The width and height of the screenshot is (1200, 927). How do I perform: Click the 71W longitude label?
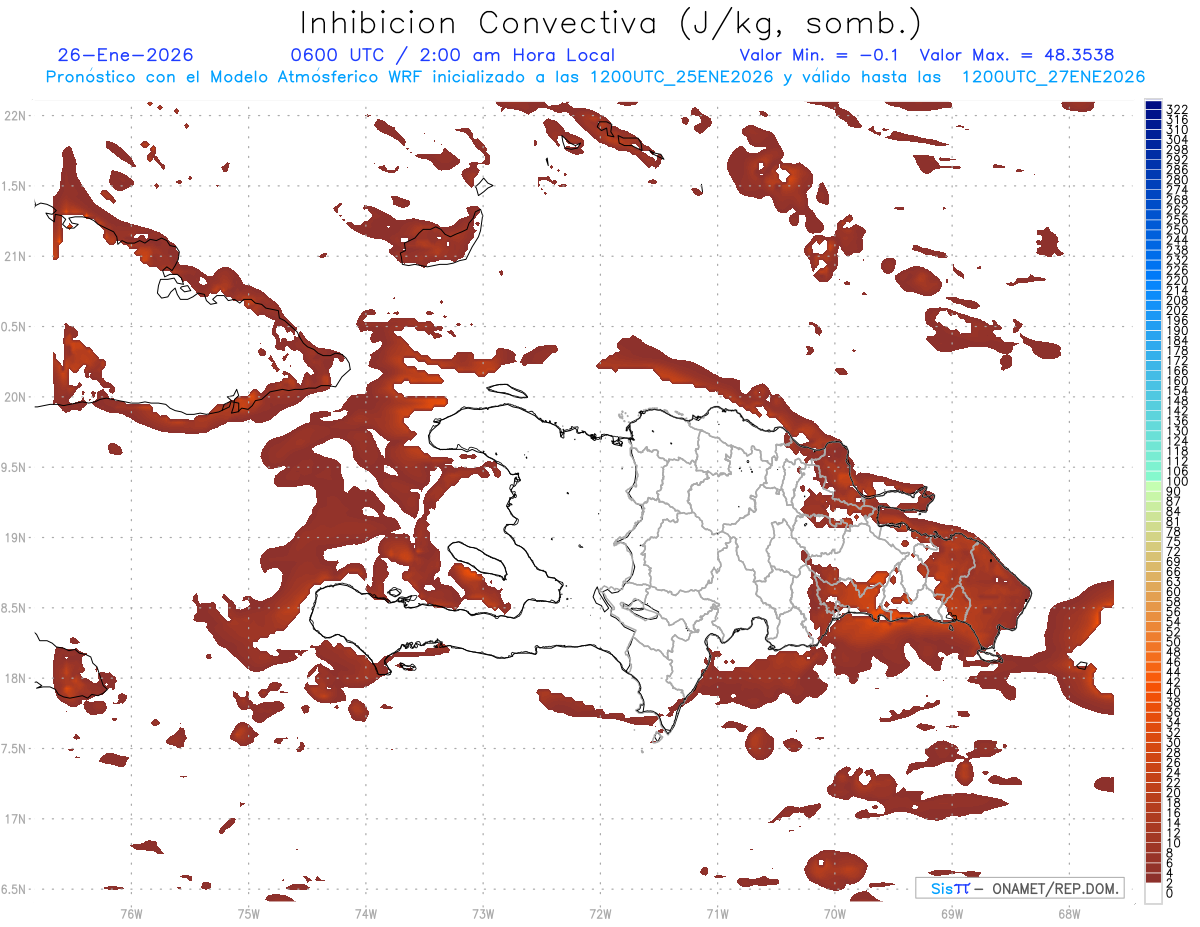pos(717,913)
